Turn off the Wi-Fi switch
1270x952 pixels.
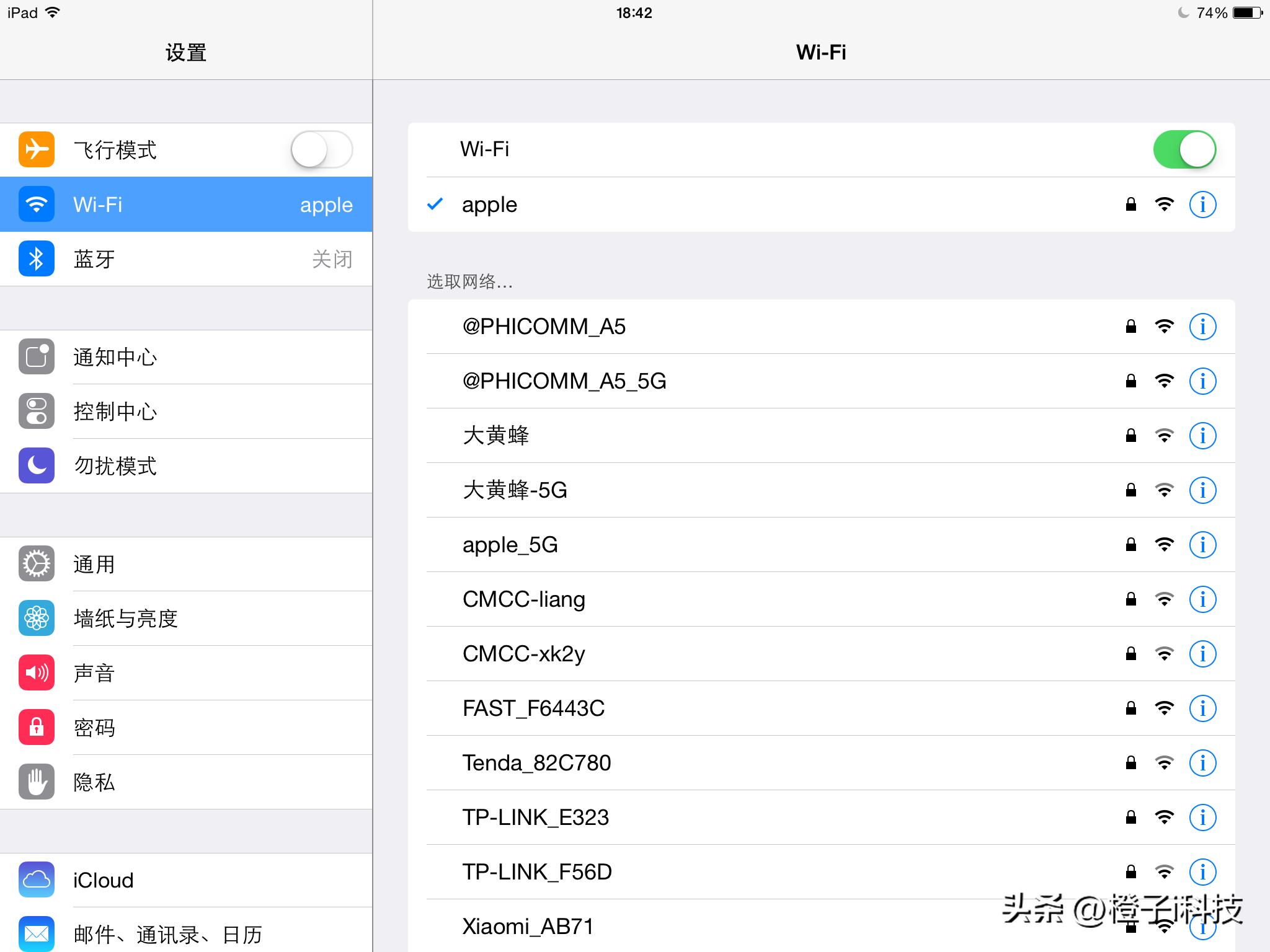tap(1184, 149)
